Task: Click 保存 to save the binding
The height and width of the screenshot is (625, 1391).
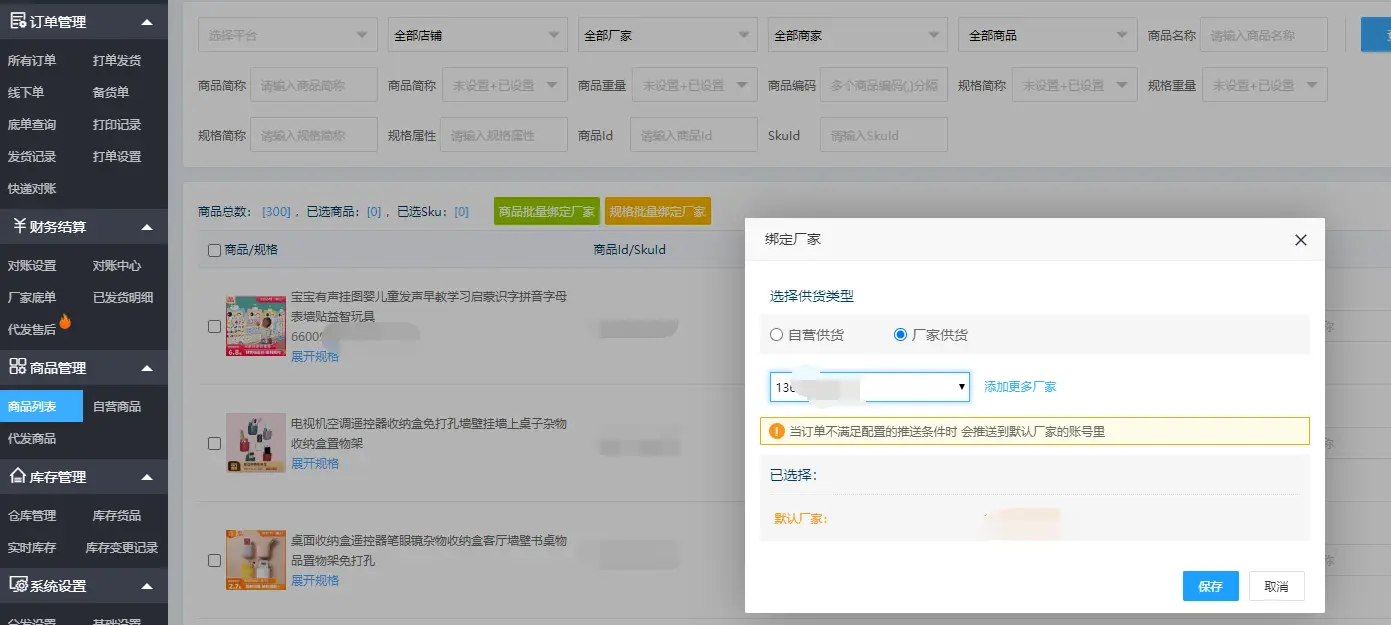Action: tap(1210, 586)
